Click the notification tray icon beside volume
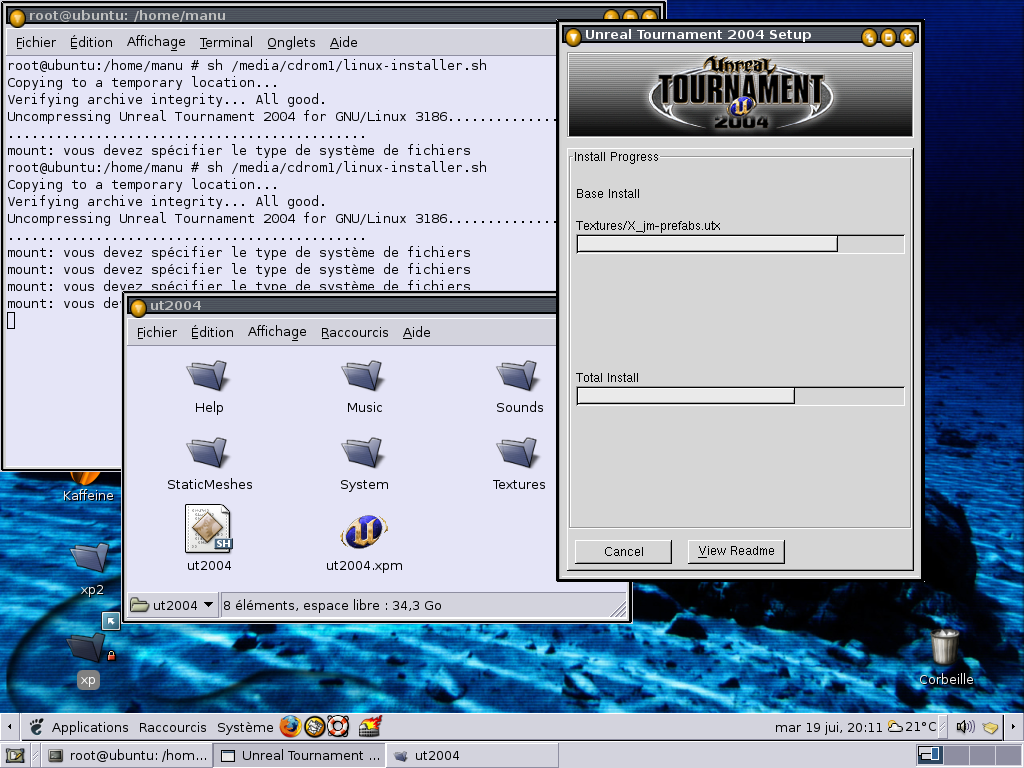Screen dimensions: 1024x768 [x=990, y=727]
